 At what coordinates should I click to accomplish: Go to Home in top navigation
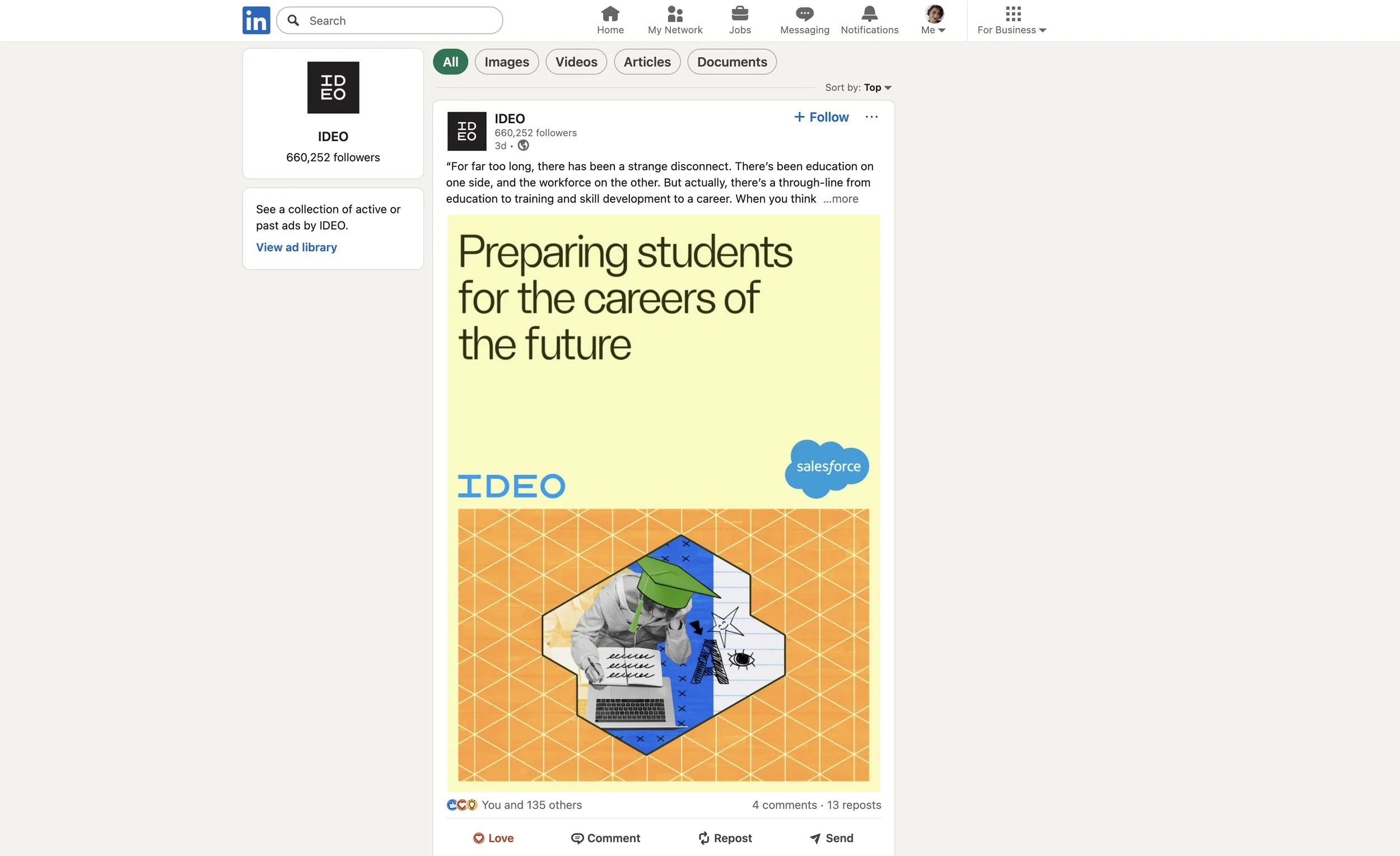[x=610, y=21]
